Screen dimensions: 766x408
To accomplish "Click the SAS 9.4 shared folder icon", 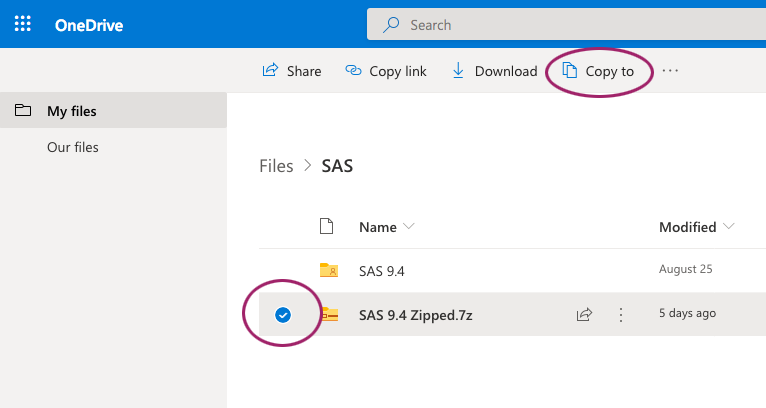I will click(328, 270).
